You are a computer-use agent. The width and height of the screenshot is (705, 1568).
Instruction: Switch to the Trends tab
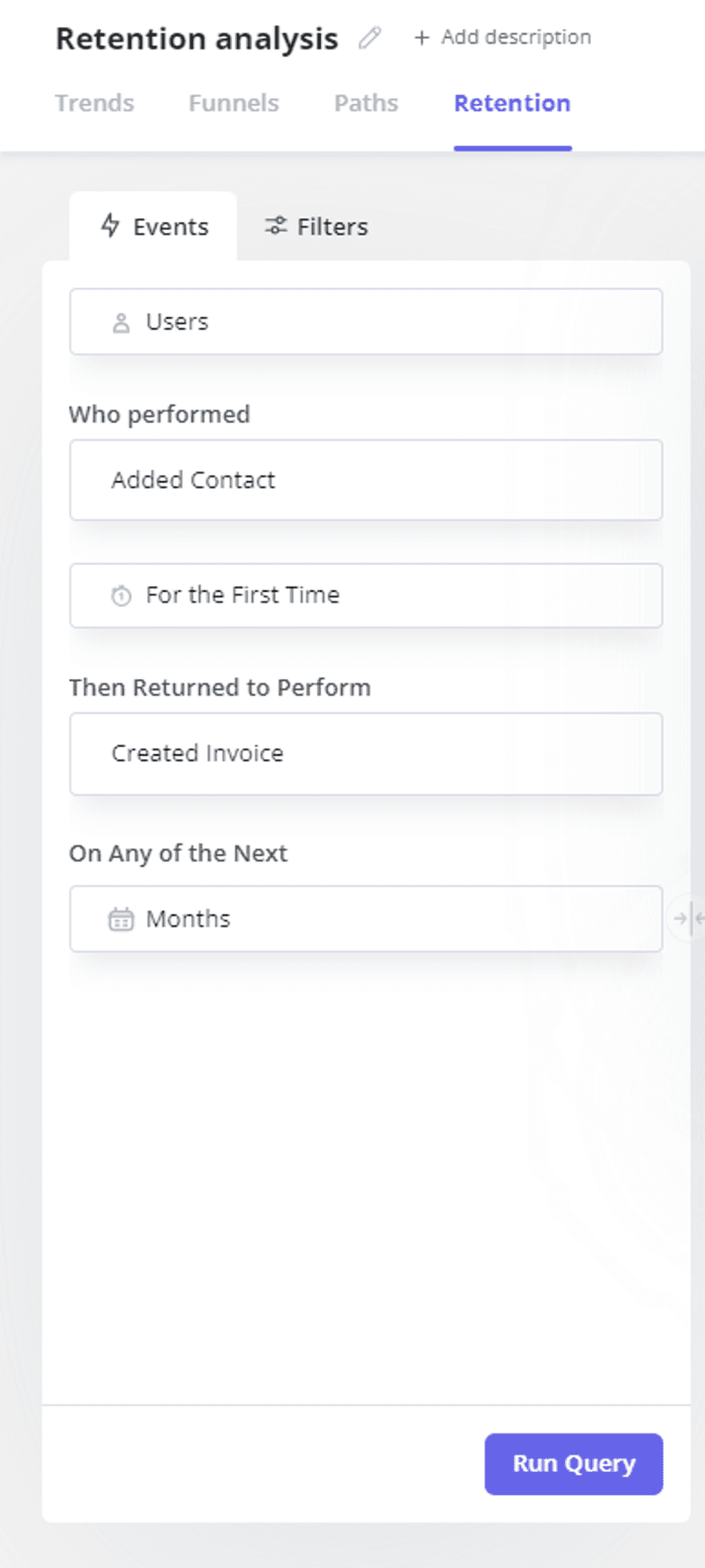pos(95,103)
